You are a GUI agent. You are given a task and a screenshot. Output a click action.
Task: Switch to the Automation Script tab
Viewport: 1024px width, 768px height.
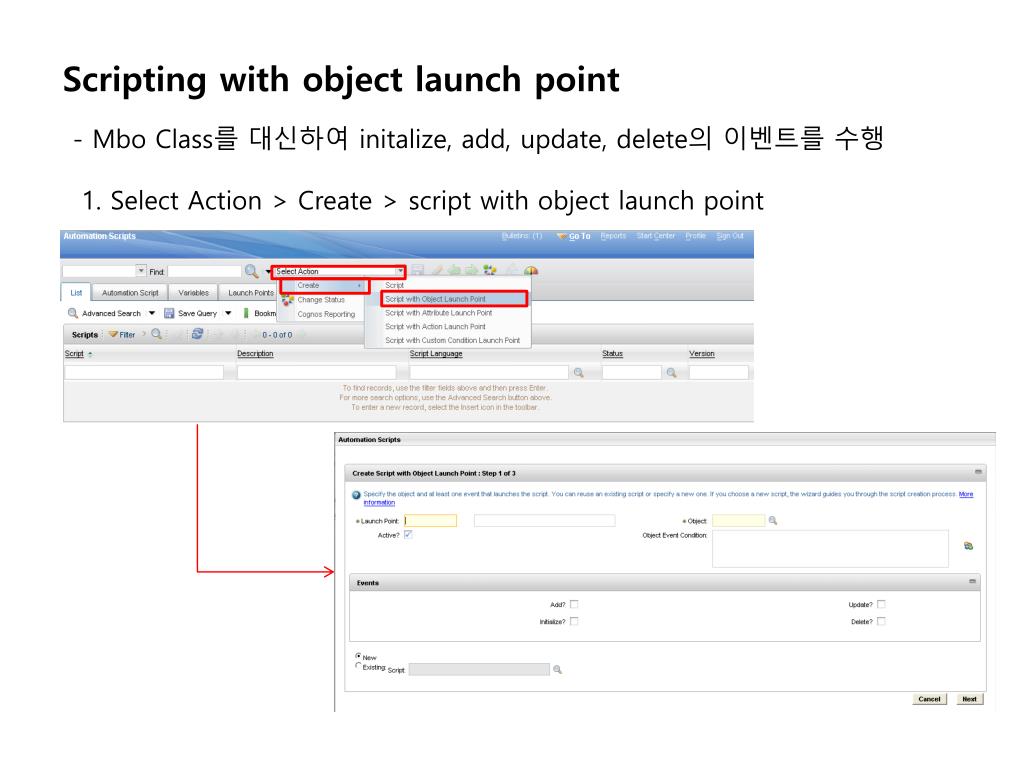130,293
